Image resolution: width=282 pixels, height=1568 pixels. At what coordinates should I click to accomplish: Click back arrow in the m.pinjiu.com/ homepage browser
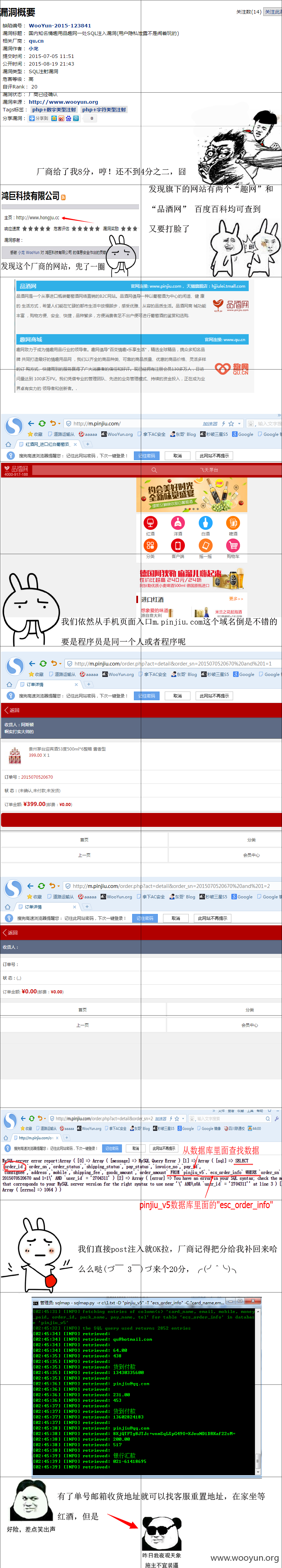(31, 423)
